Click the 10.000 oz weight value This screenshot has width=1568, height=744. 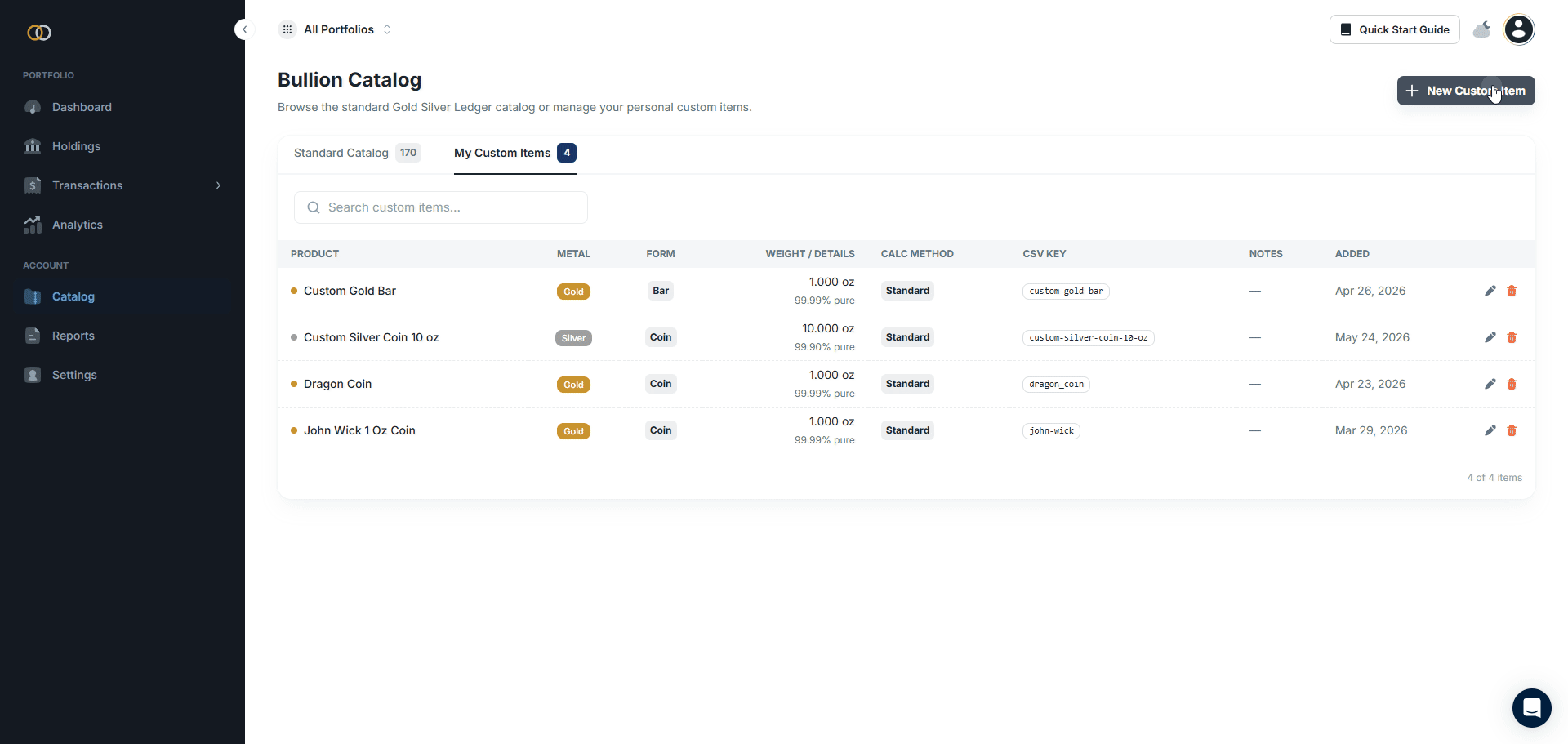pos(828,328)
